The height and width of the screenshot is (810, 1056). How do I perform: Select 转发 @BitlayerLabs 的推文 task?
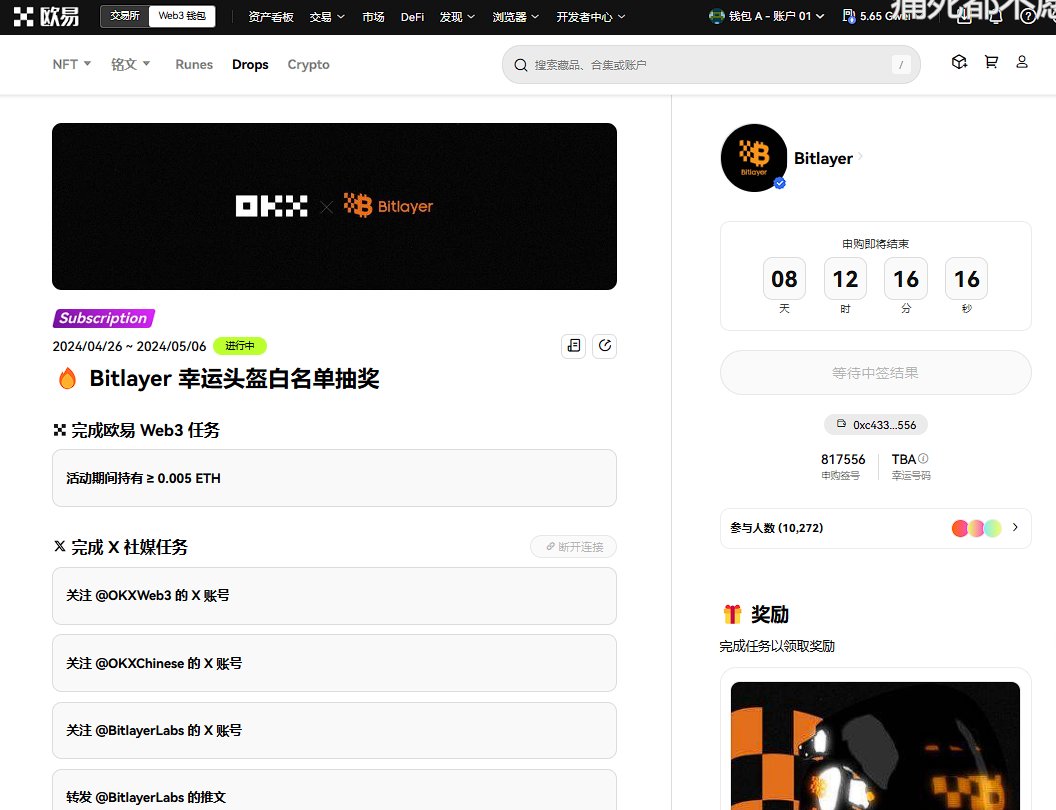pyautogui.click(x=334, y=790)
